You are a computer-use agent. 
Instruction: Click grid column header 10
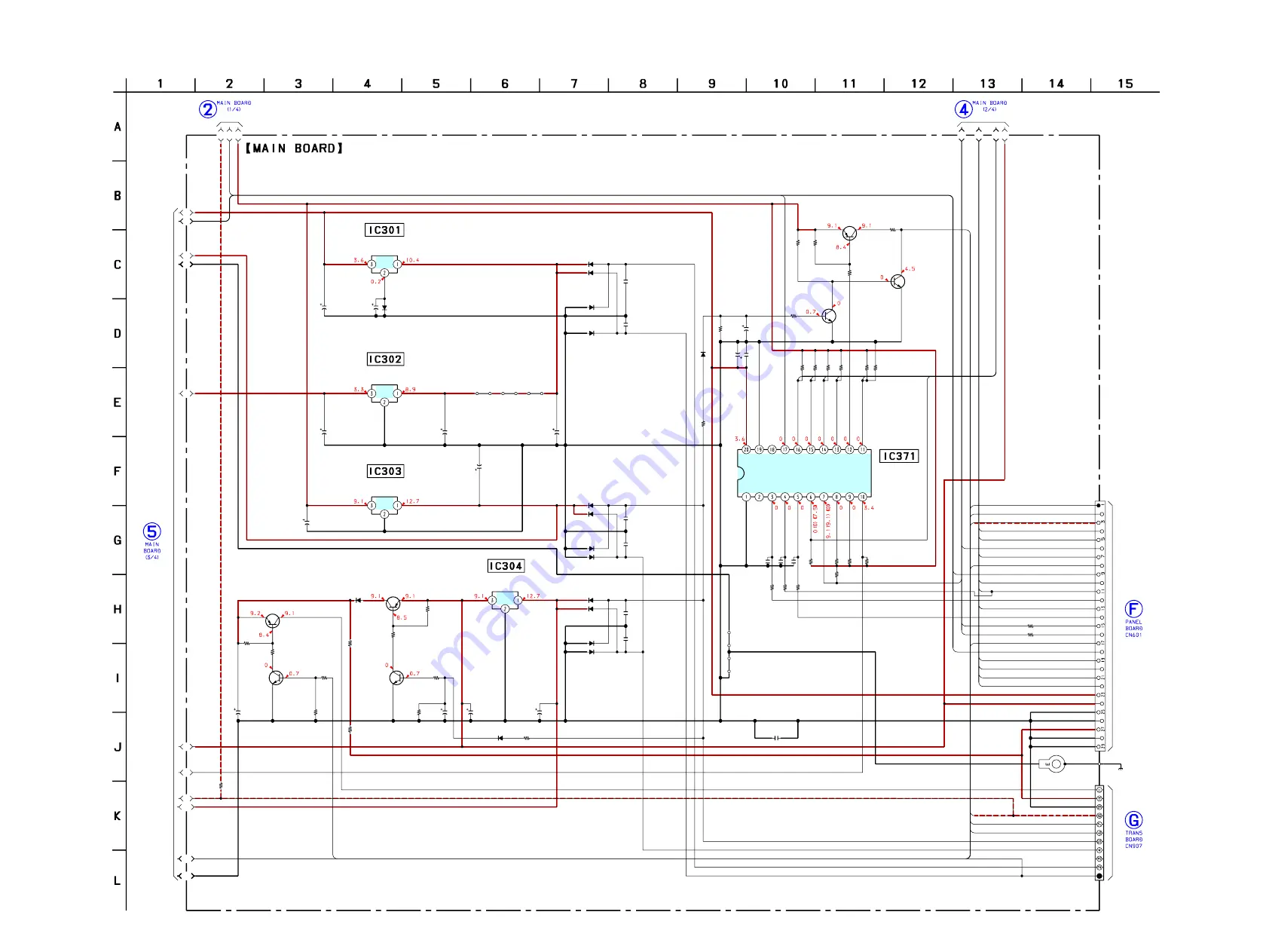[781, 84]
